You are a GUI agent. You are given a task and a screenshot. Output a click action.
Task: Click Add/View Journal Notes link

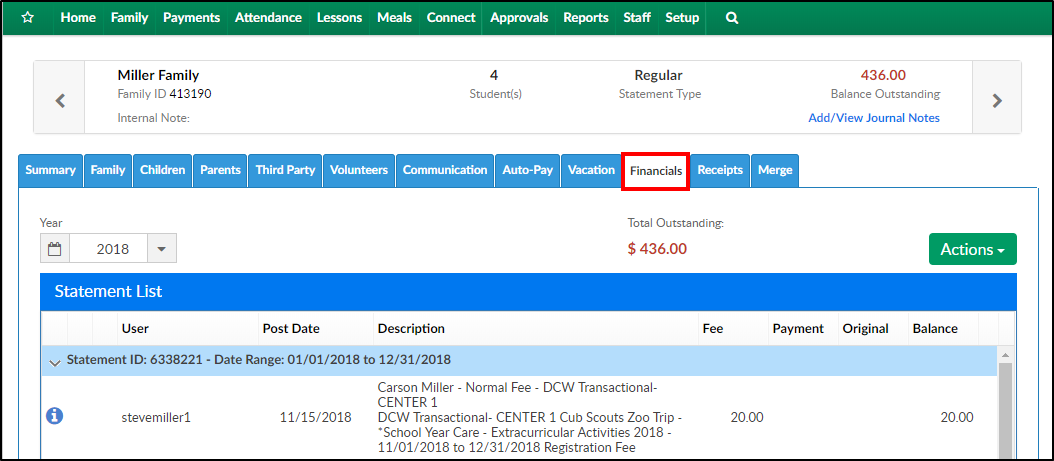pyautogui.click(x=874, y=118)
